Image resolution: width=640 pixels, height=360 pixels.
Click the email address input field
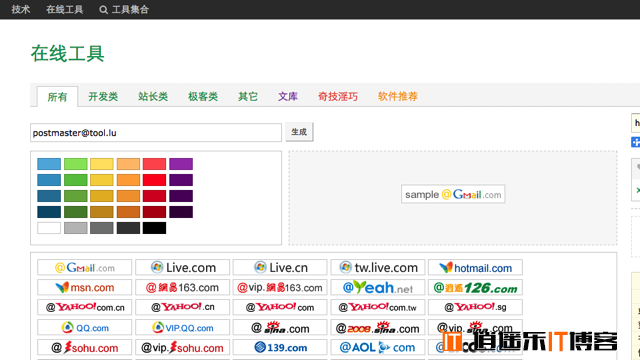pos(156,133)
